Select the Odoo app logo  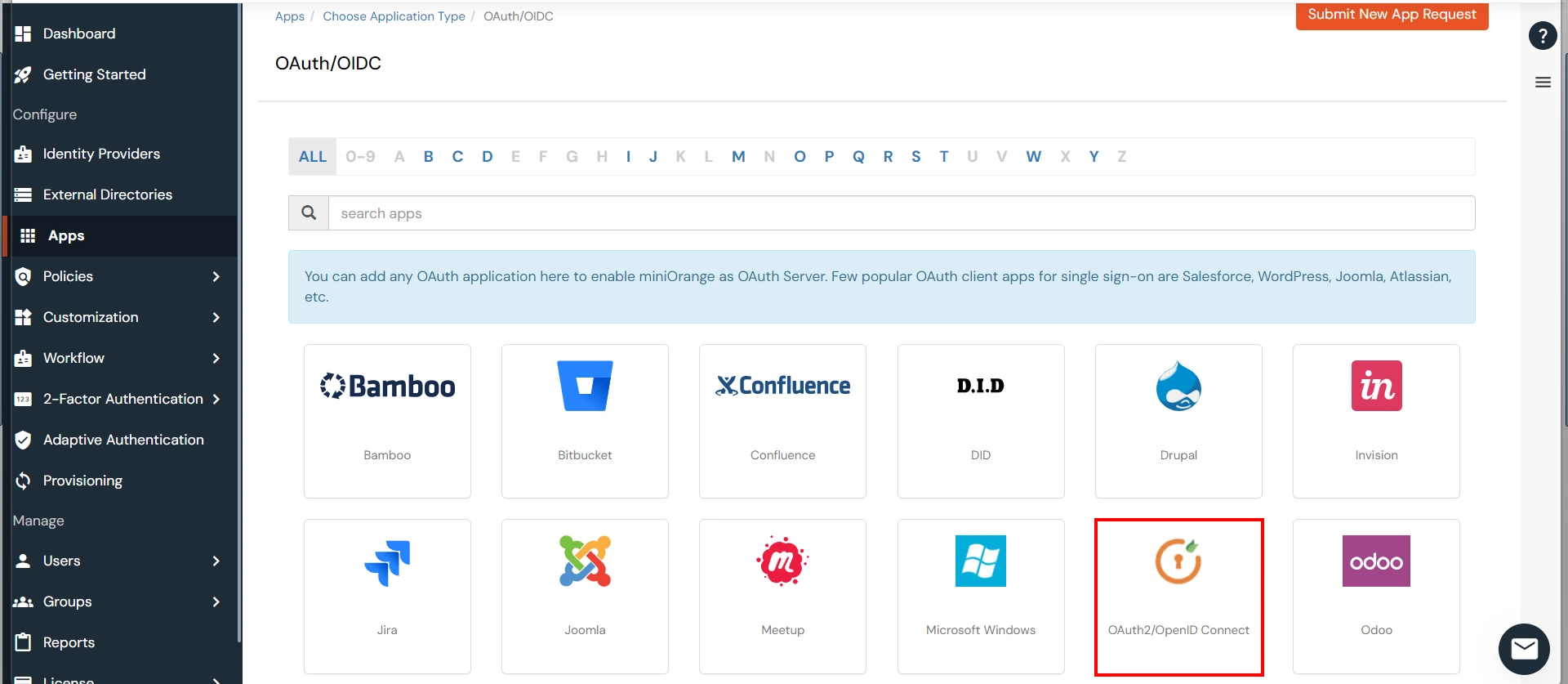tap(1376, 561)
